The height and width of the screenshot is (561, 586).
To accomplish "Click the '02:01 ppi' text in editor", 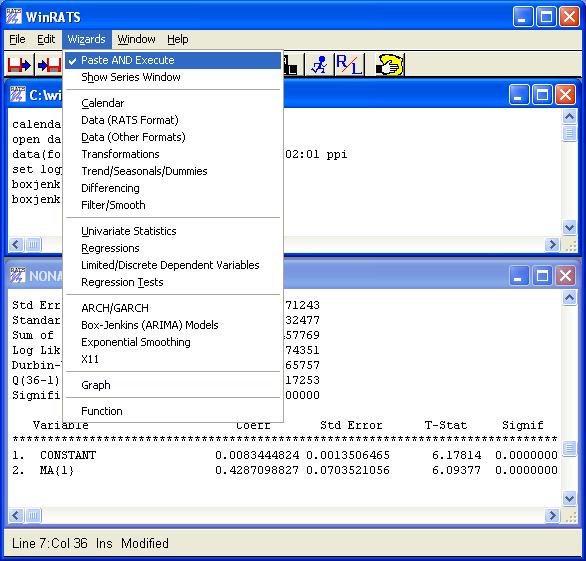I will pos(316,154).
